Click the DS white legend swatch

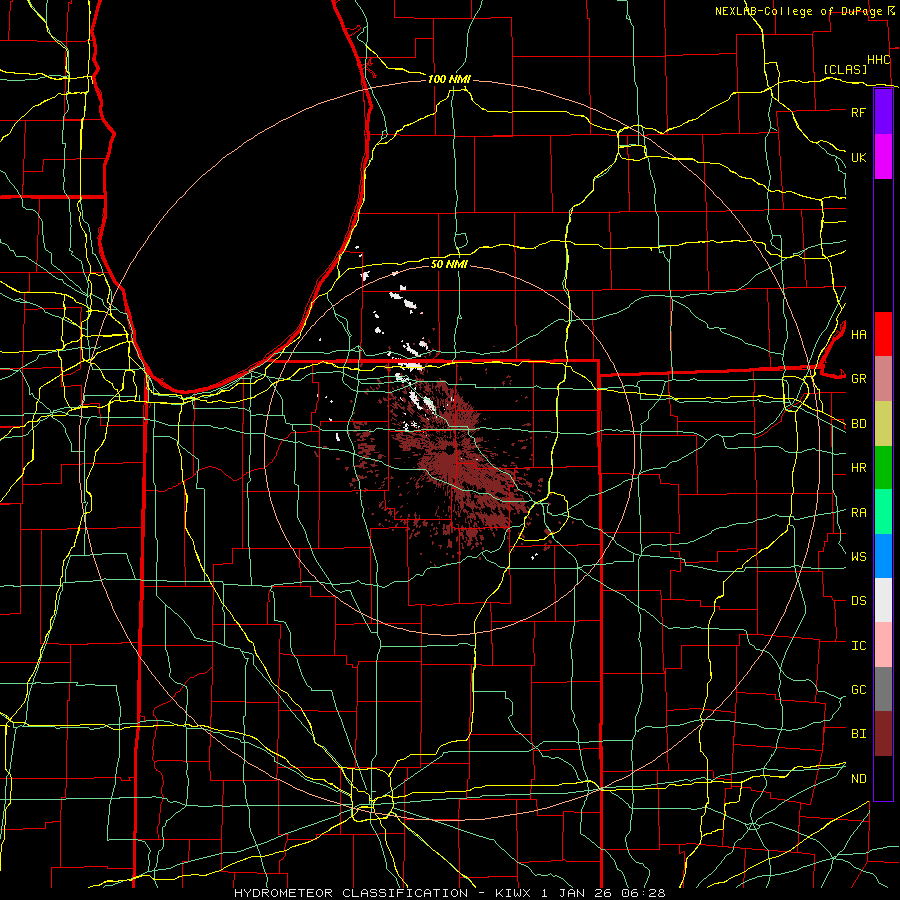883,600
